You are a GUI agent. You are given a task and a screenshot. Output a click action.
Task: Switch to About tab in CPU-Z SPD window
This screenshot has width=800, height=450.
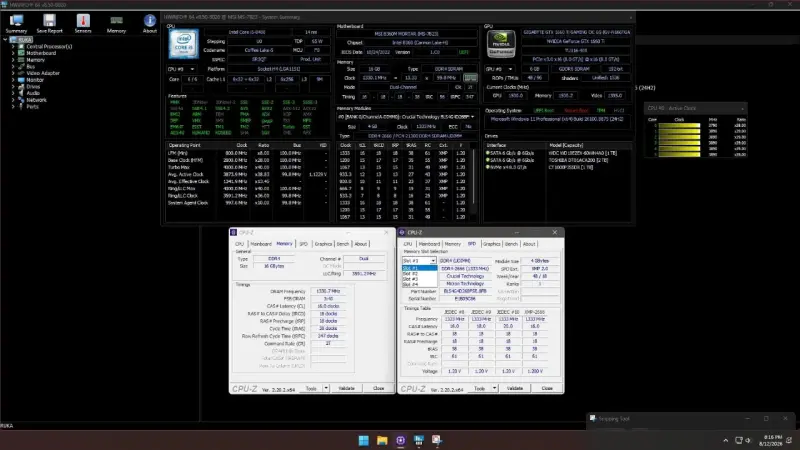click(x=529, y=244)
